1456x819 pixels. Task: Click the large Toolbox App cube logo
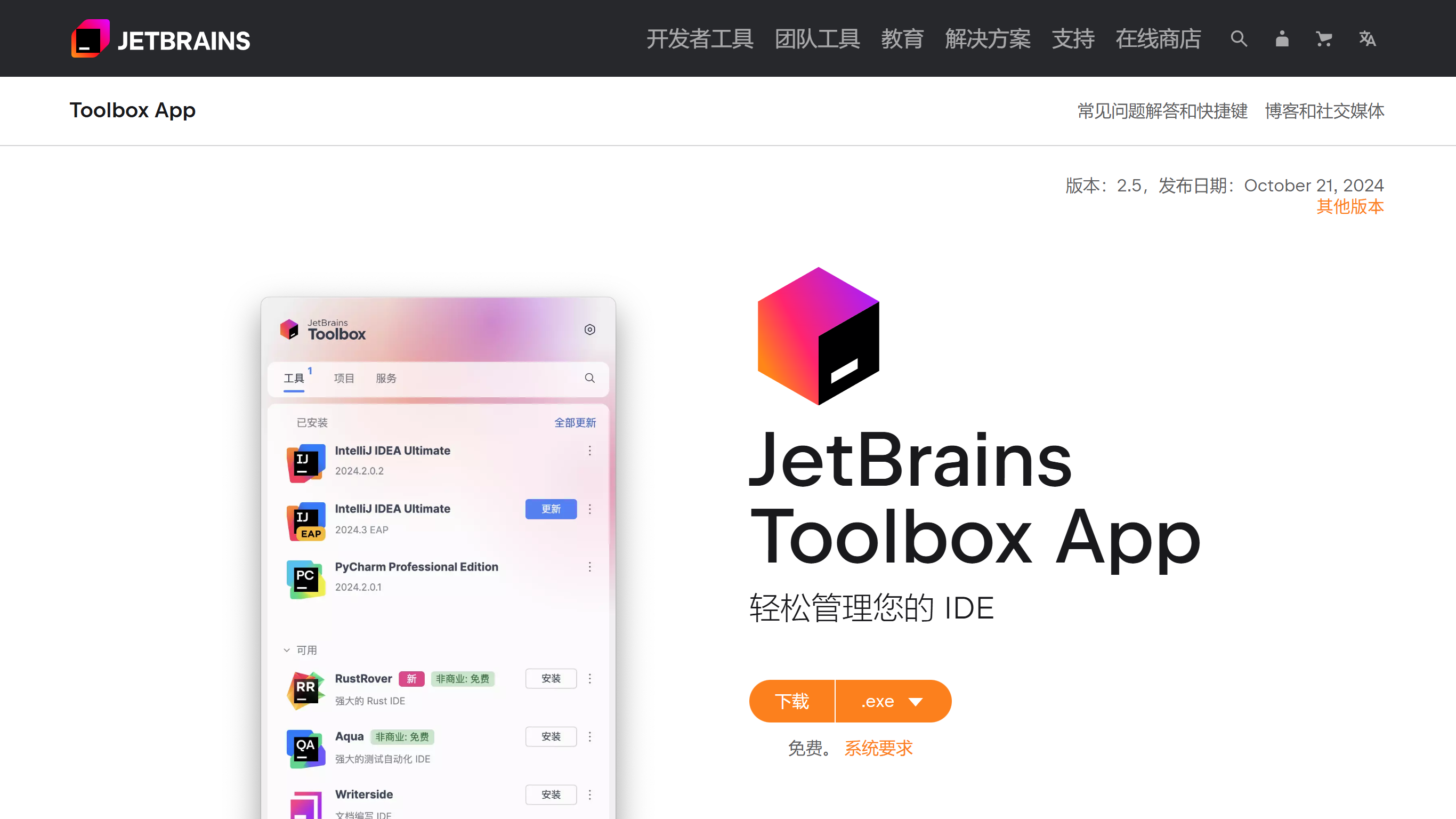819,336
